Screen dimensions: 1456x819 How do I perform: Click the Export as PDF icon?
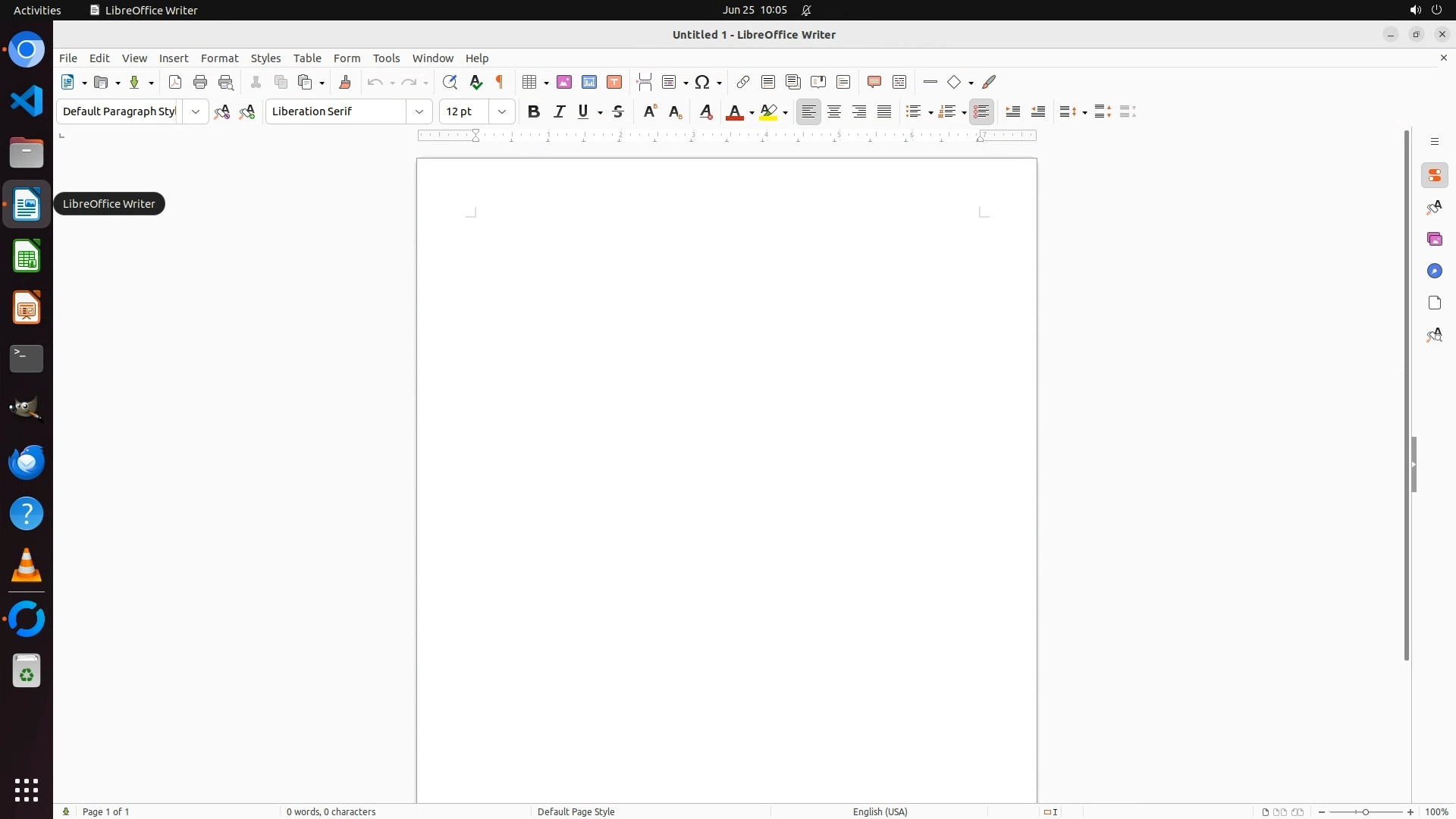[175, 83]
